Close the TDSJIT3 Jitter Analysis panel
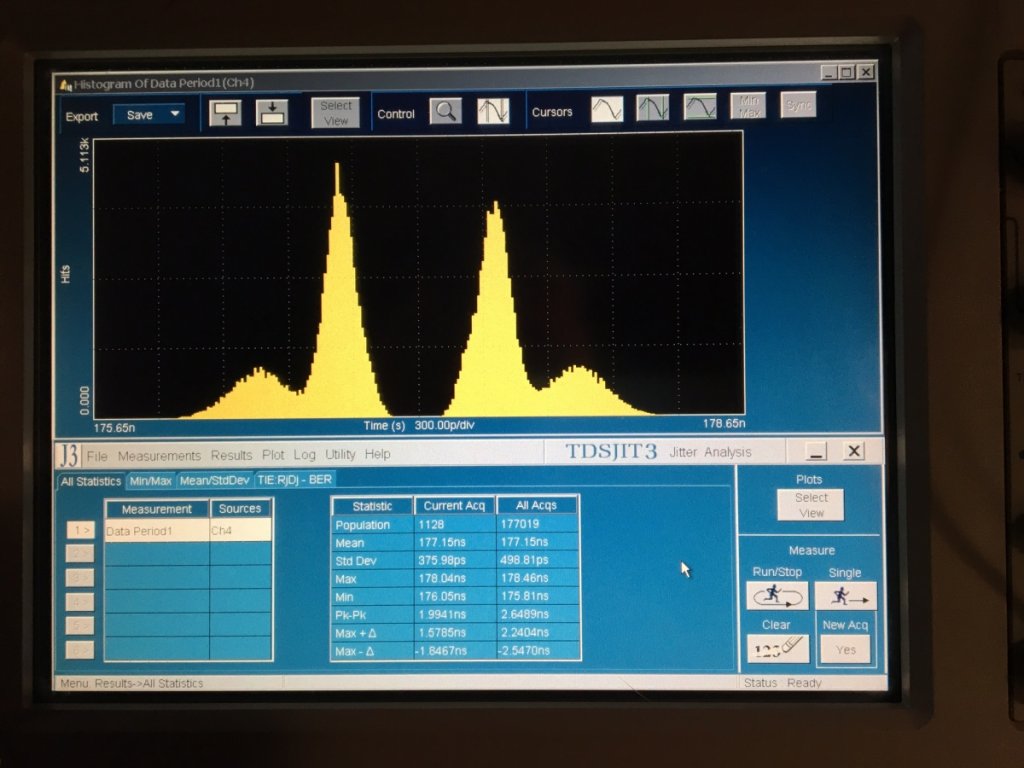 point(854,451)
